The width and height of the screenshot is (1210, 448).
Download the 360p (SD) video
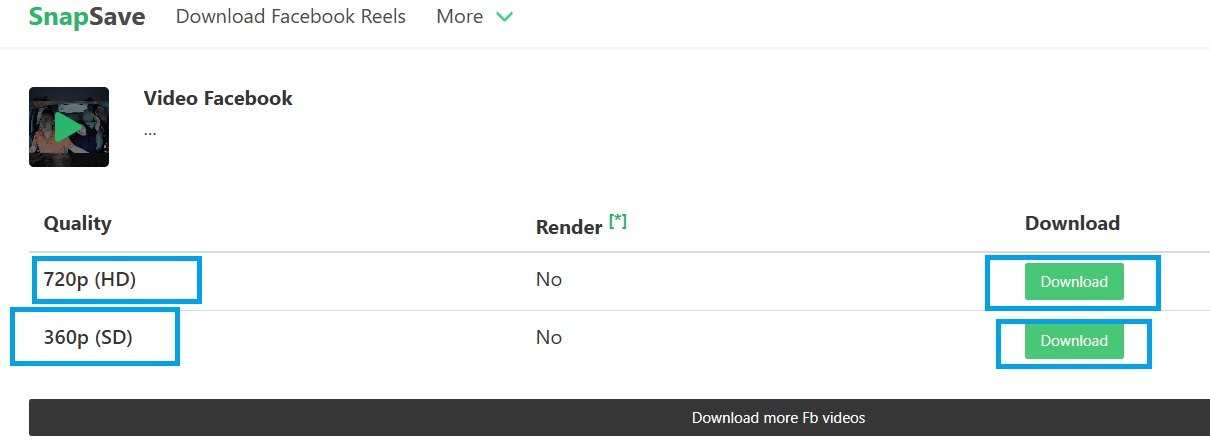pyautogui.click(x=1074, y=341)
